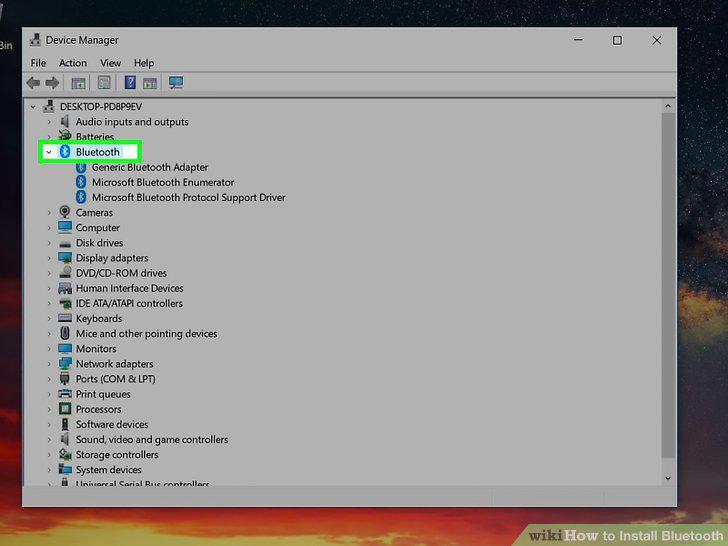Click the scrollbar down arrow
Viewport: 728px width, 546px height.
click(668, 478)
